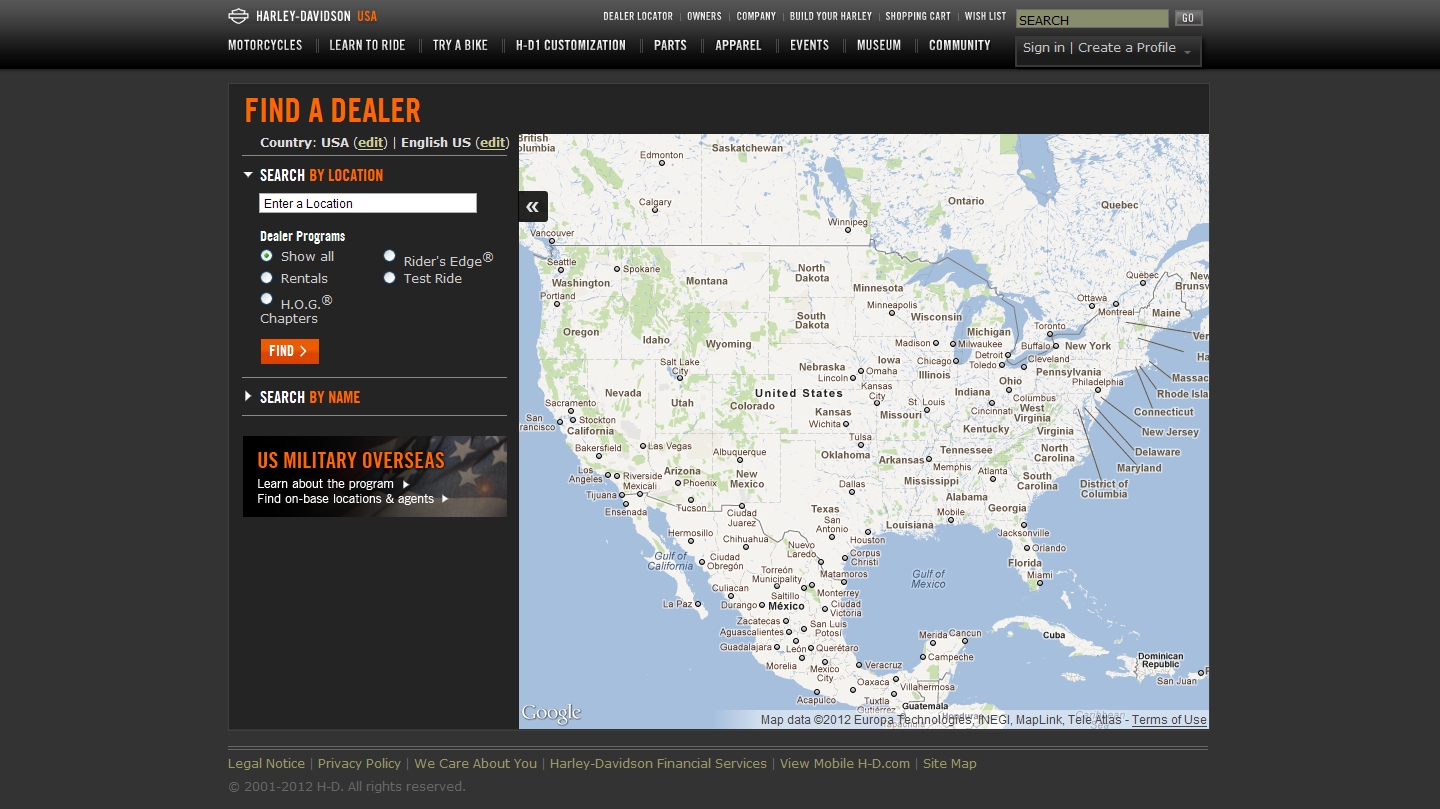Click arrow next to Find on-base locations
Viewport: 1440px width, 809px height.
coord(445,499)
